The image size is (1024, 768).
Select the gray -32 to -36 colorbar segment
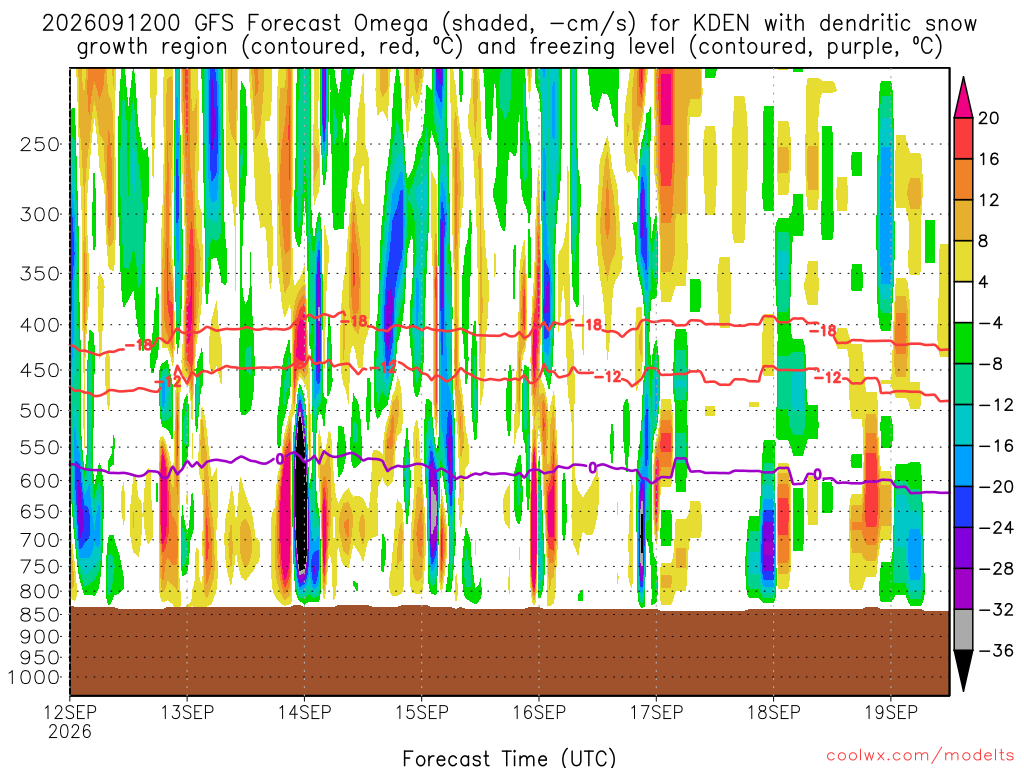pyautogui.click(x=963, y=630)
